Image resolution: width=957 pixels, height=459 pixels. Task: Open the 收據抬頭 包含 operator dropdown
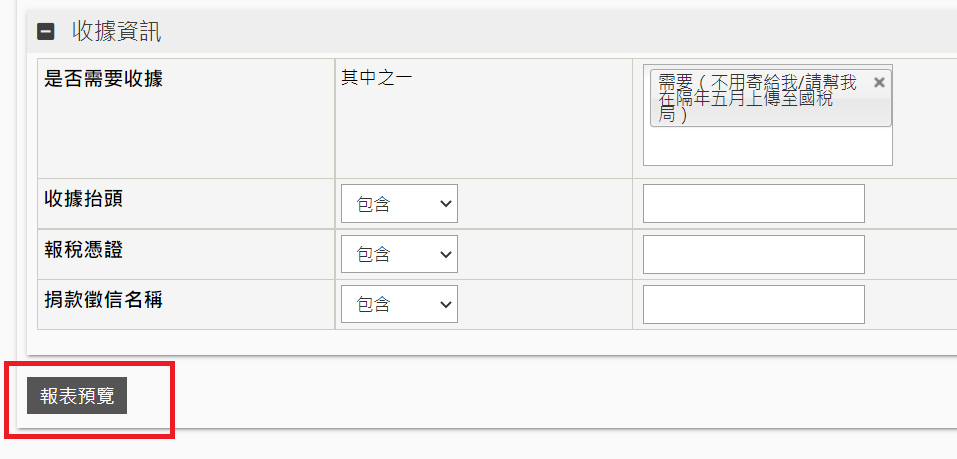(399, 204)
